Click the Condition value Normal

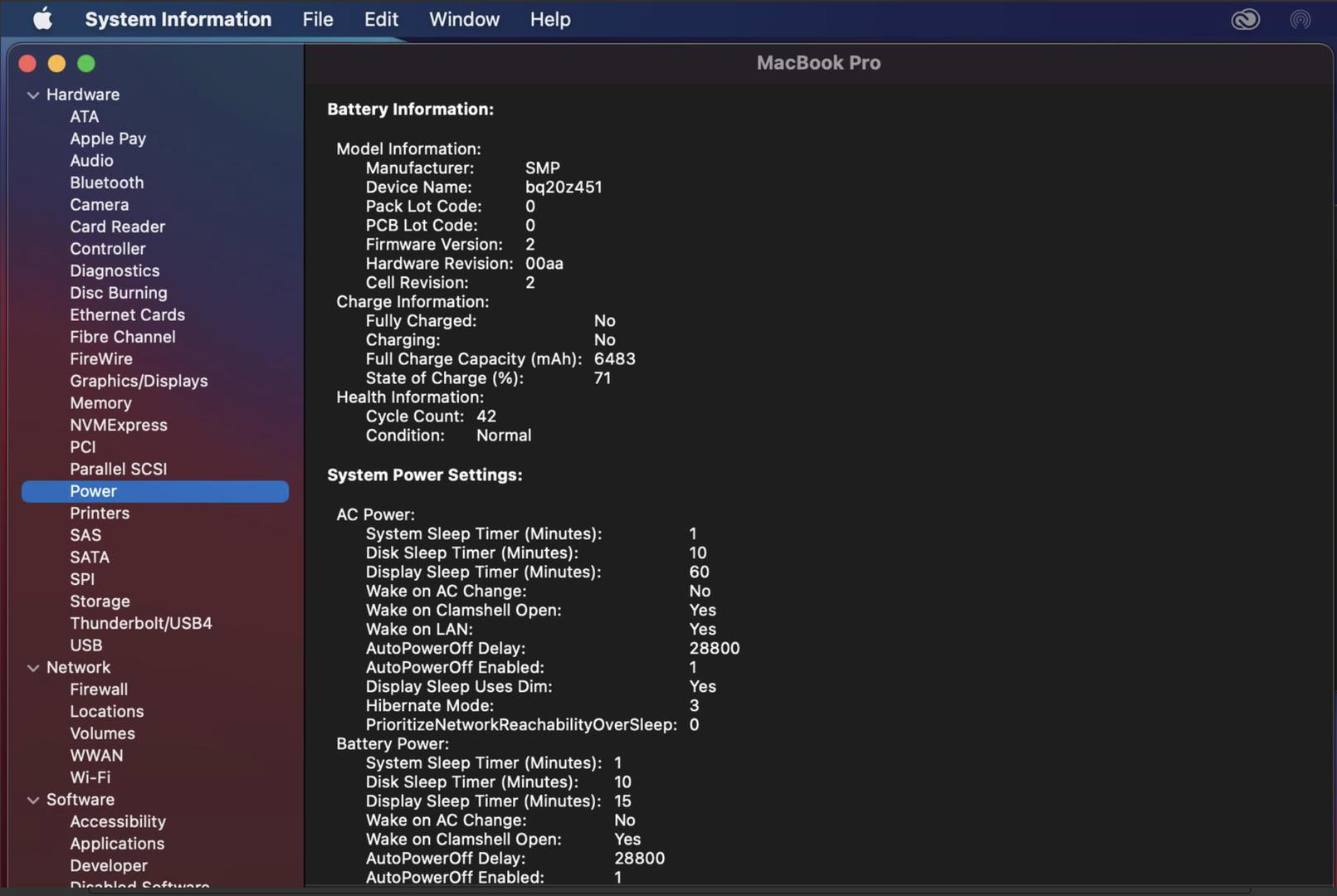pyautogui.click(x=504, y=436)
